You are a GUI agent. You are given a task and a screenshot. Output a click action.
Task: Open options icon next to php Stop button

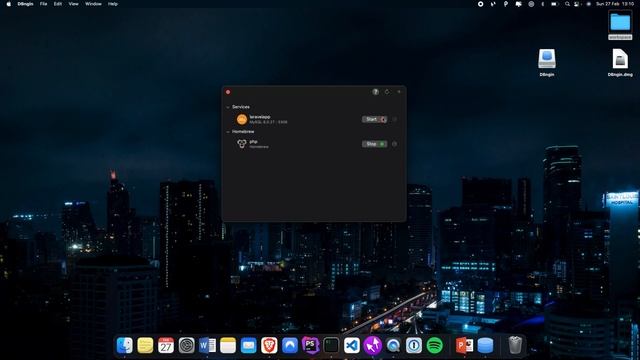(x=394, y=144)
